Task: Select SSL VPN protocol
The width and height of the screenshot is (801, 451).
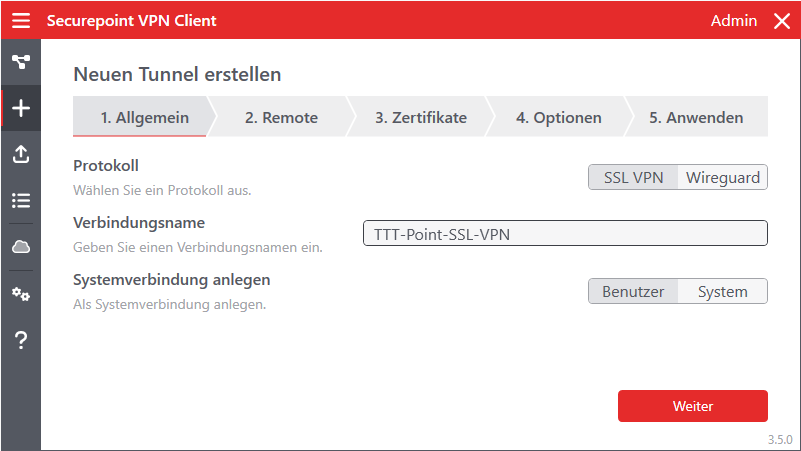Action: [x=633, y=178]
